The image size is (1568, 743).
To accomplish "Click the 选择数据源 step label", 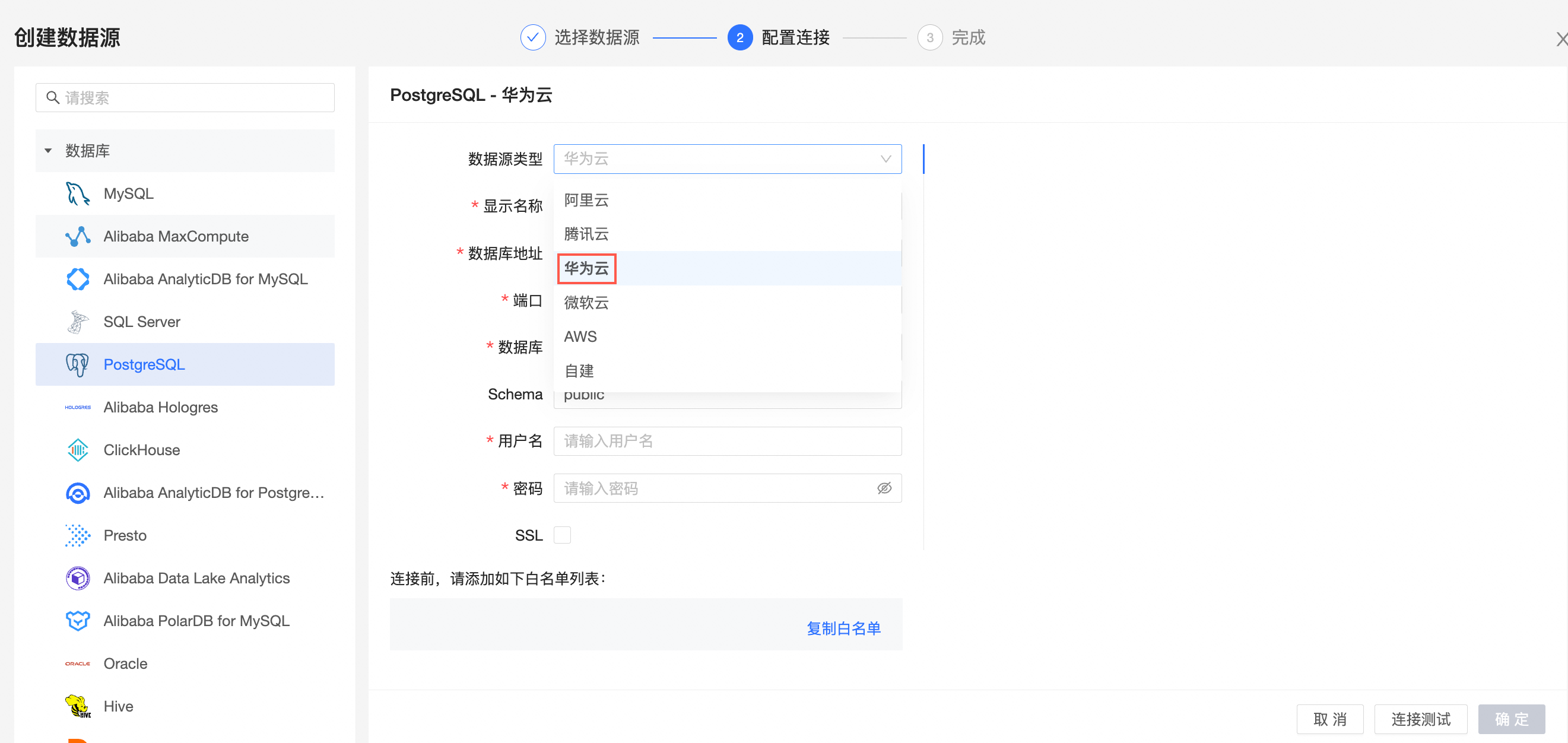I will 596,38.
